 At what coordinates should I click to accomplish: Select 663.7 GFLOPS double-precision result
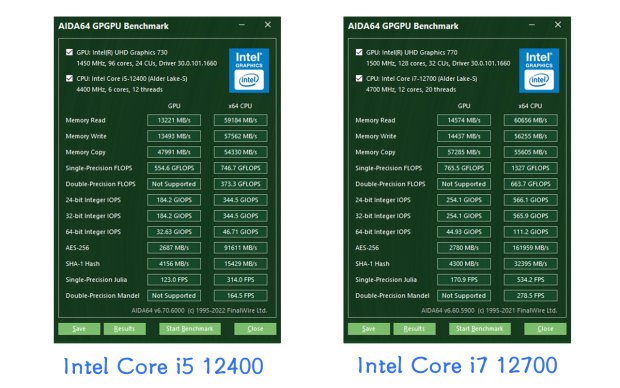pyautogui.click(x=531, y=184)
